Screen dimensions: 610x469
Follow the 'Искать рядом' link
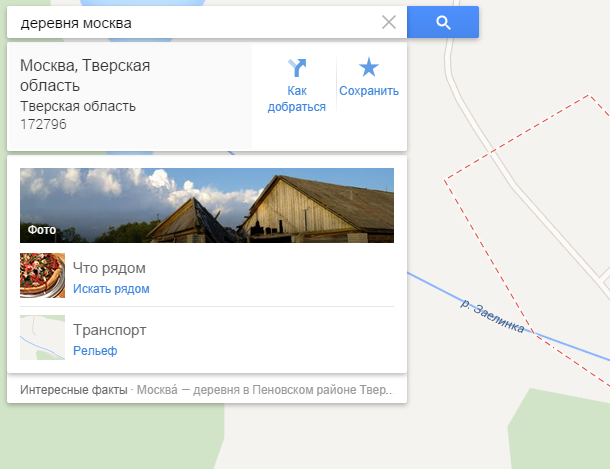(x=111, y=289)
